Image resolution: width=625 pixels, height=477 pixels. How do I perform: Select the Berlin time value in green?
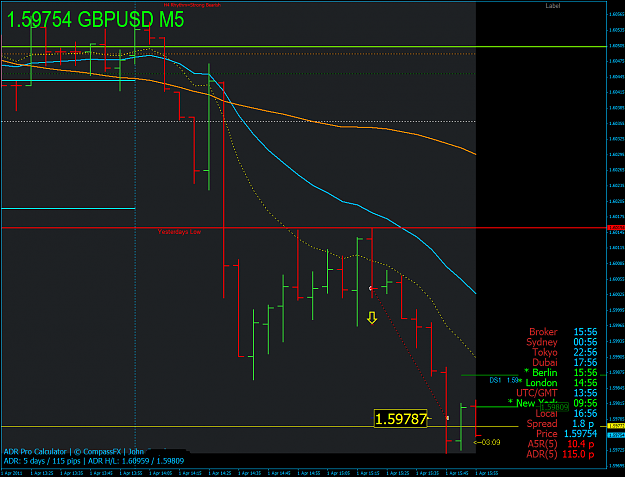[585, 373]
